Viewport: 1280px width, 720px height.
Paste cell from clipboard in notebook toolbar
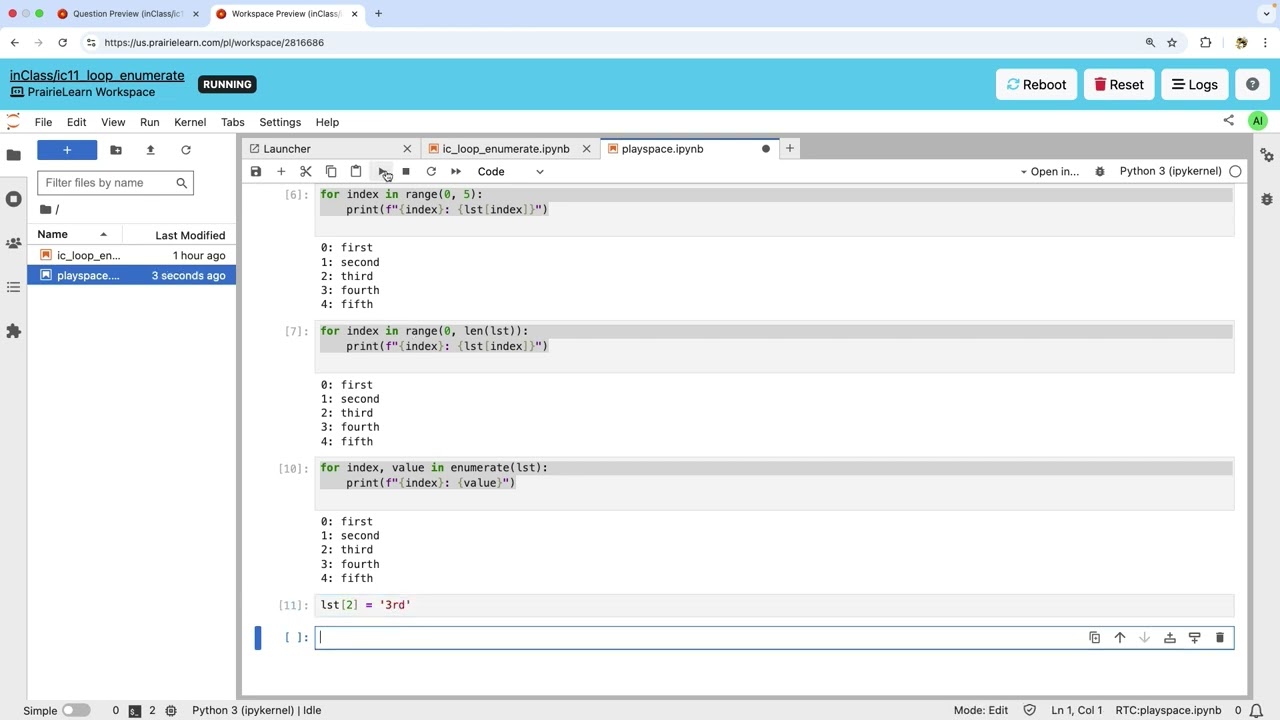tap(356, 172)
